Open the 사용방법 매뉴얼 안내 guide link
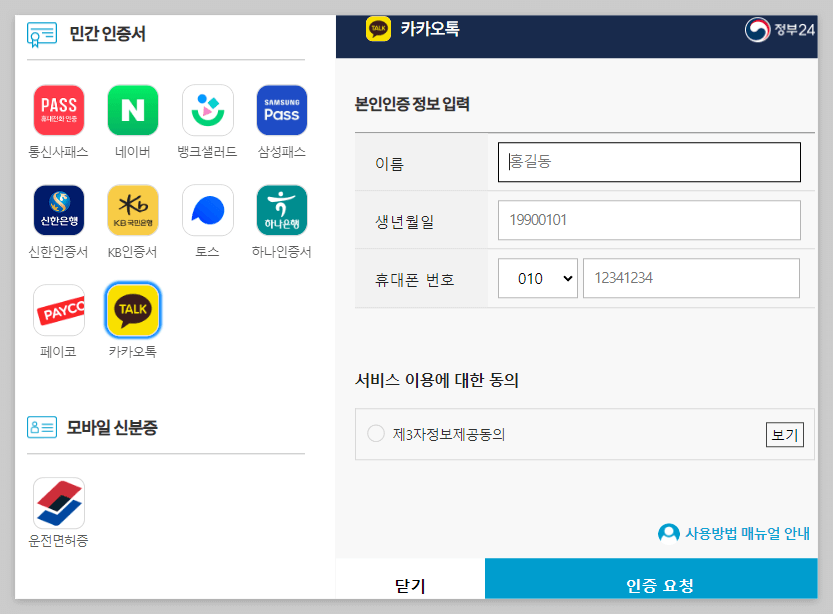The height and width of the screenshot is (614, 833). (745, 533)
